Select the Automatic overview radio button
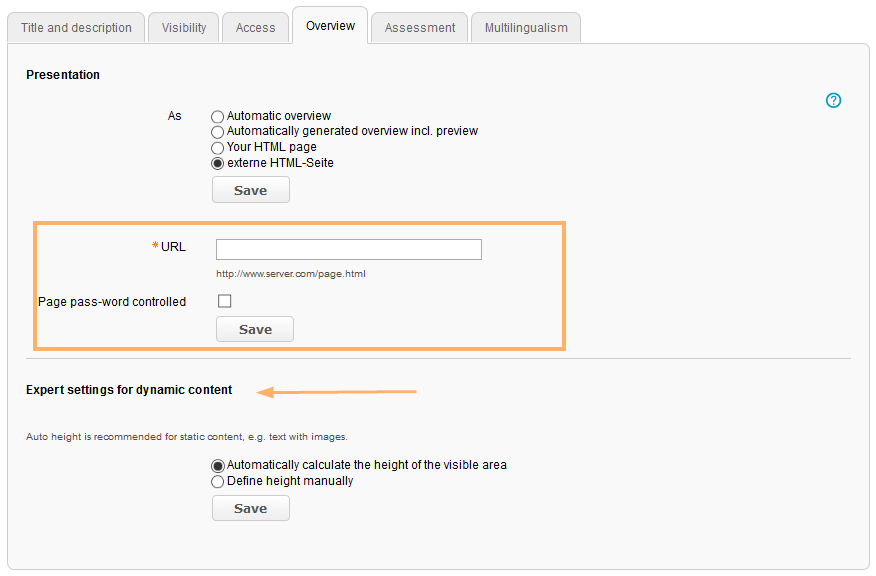The width and height of the screenshot is (876, 576). click(x=217, y=116)
